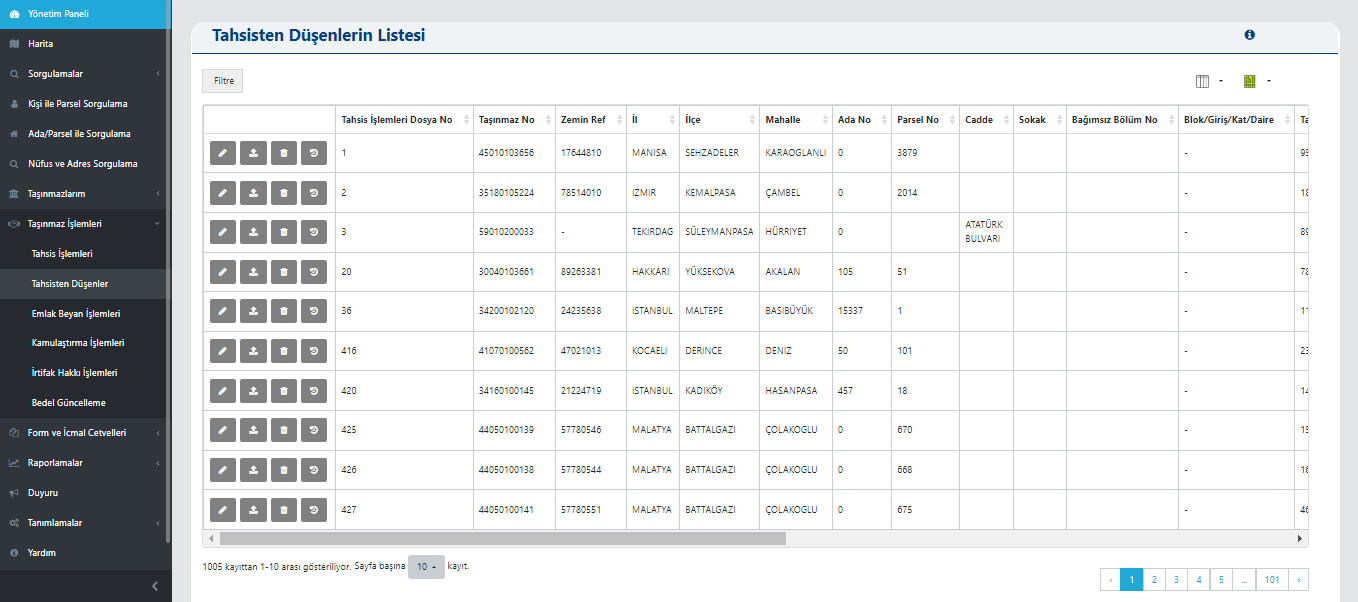1358x602 pixels.
Task: Click the history icon for file 427 row
Action: point(314,510)
